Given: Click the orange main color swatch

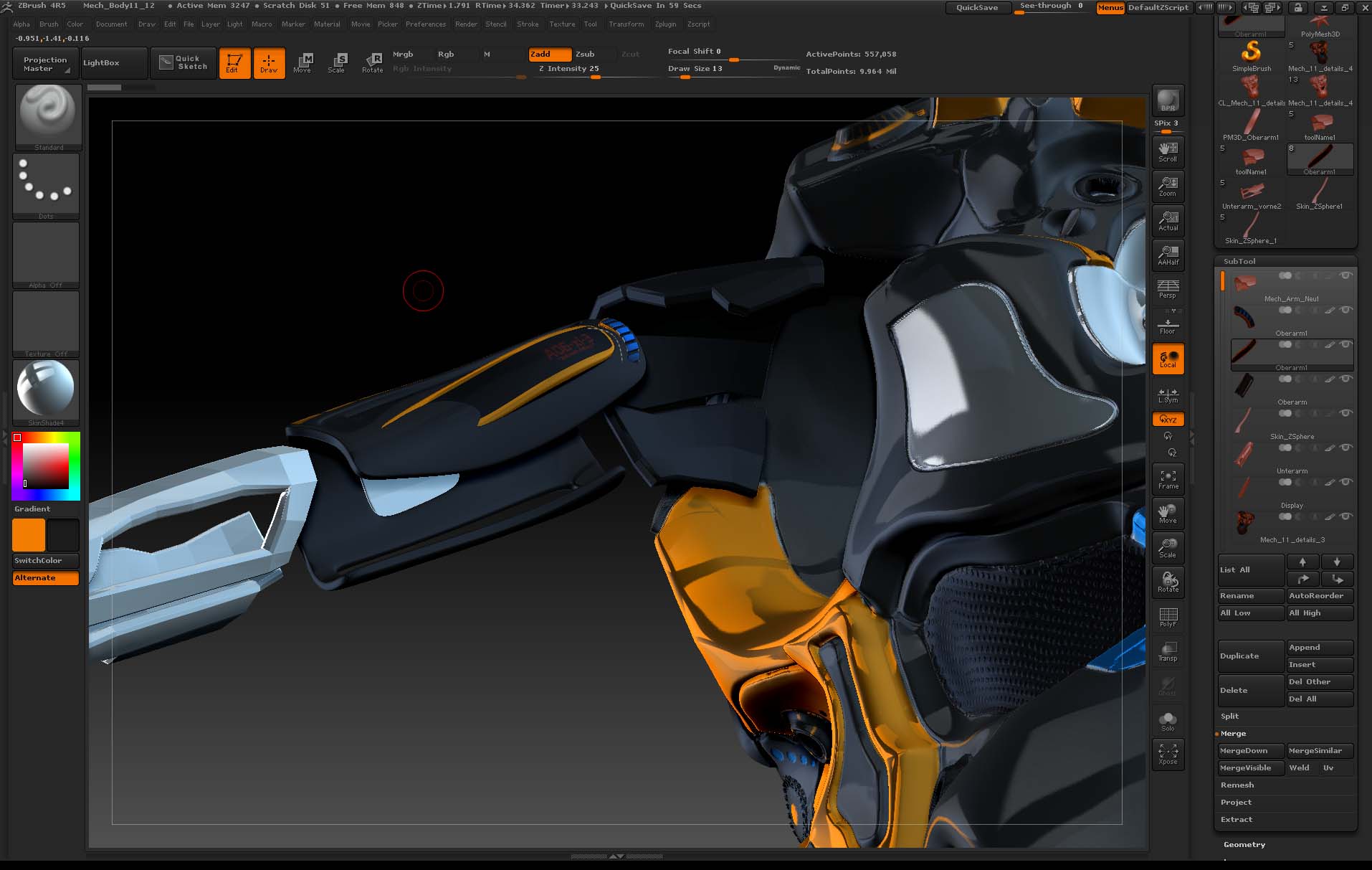Looking at the screenshot, I should pos(29,535).
